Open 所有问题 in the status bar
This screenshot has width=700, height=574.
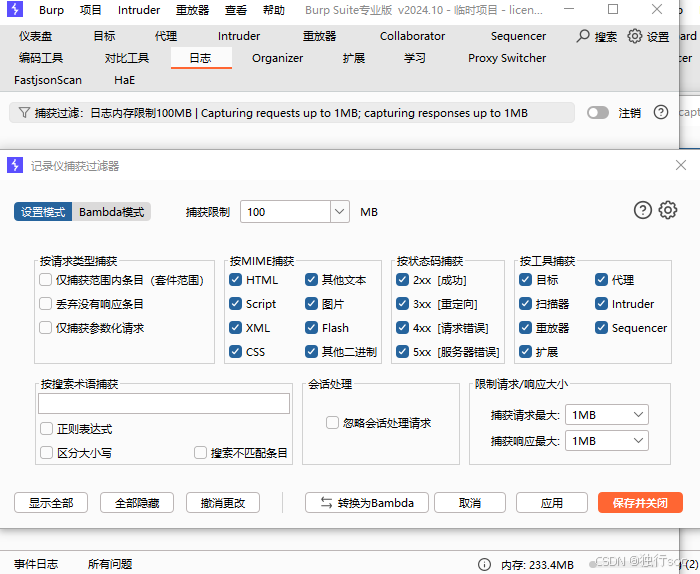(110, 564)
